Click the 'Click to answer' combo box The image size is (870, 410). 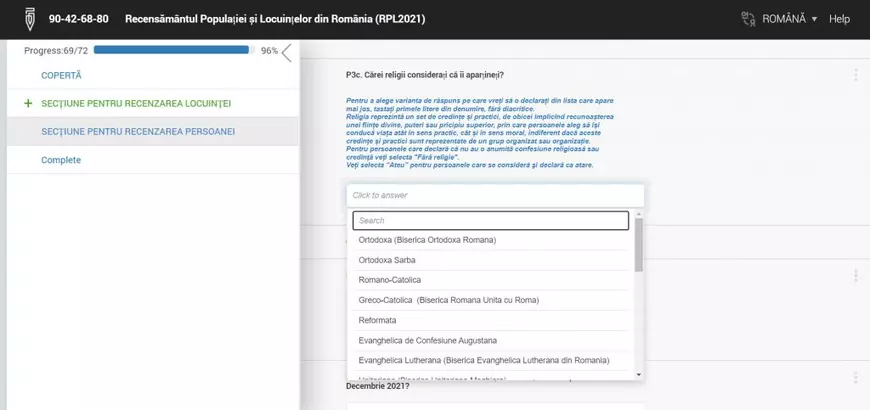coord(494,195)
